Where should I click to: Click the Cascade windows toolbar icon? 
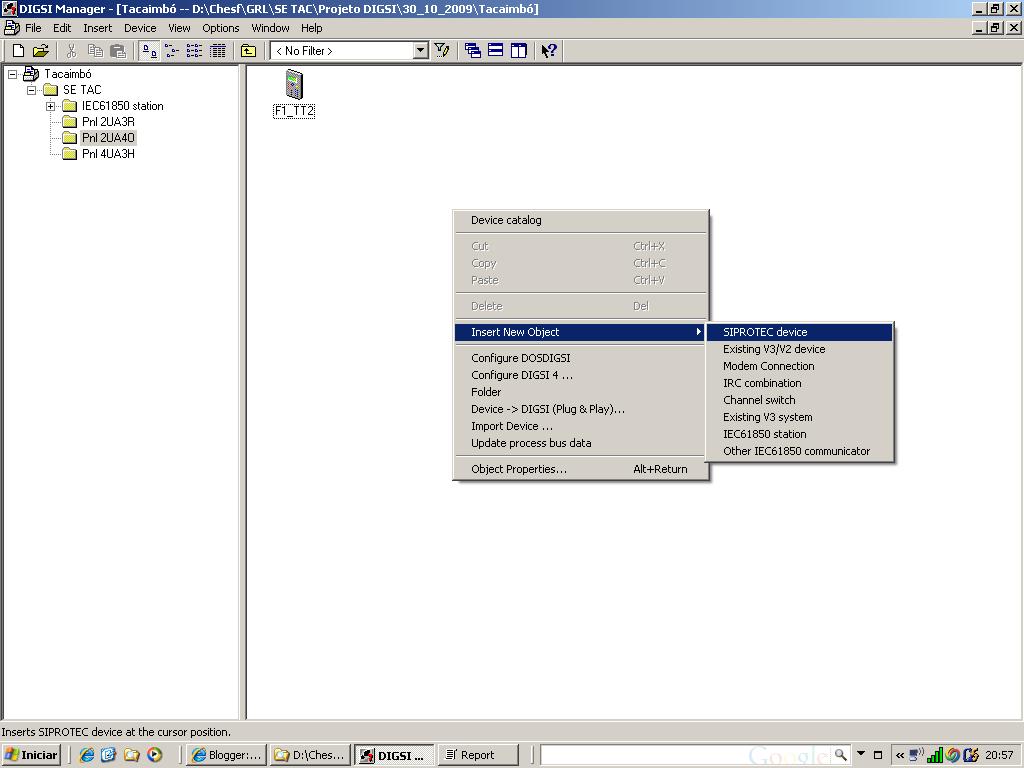point(473,51)
